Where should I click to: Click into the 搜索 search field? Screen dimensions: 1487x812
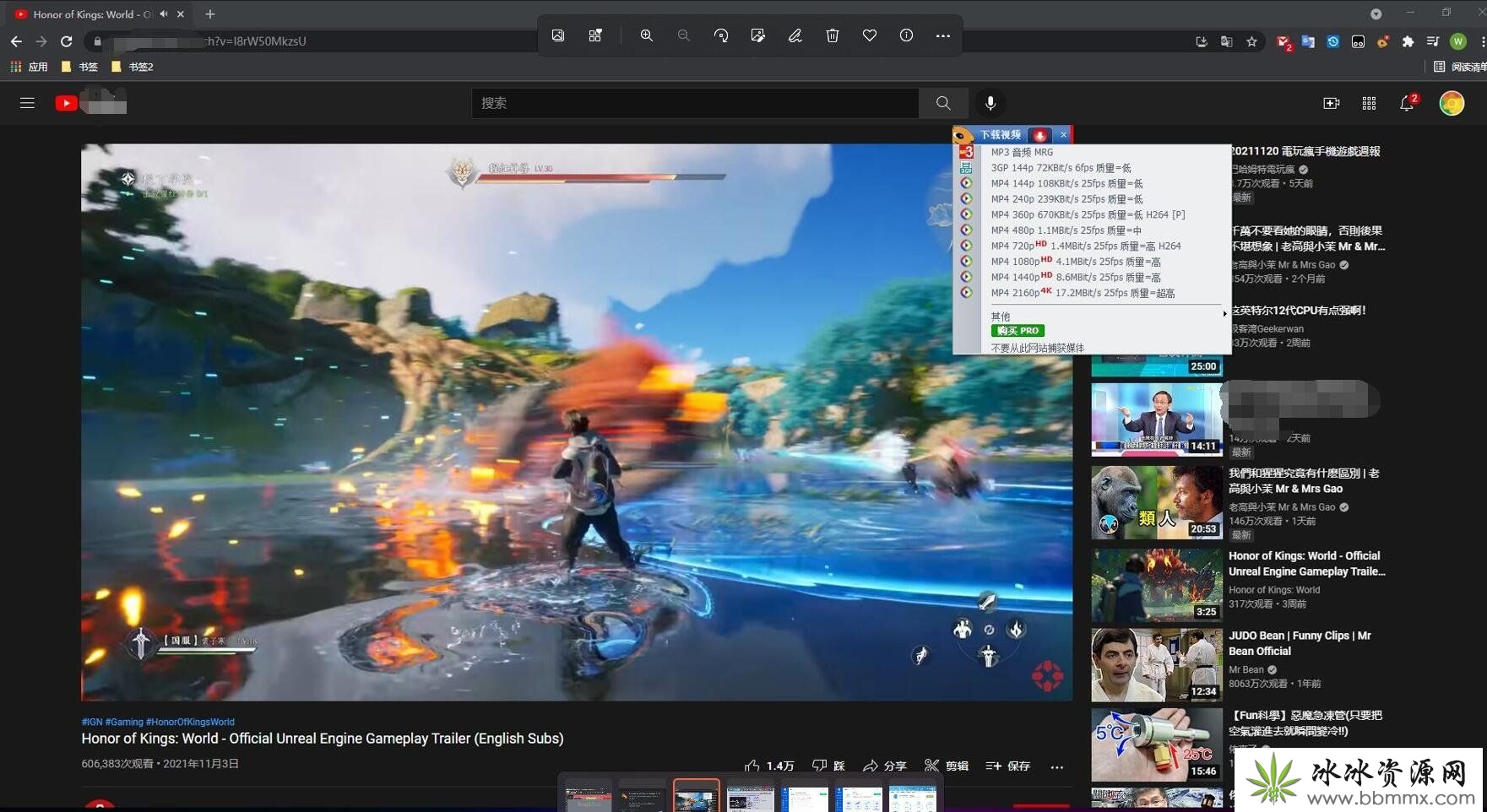coord(695,103)
